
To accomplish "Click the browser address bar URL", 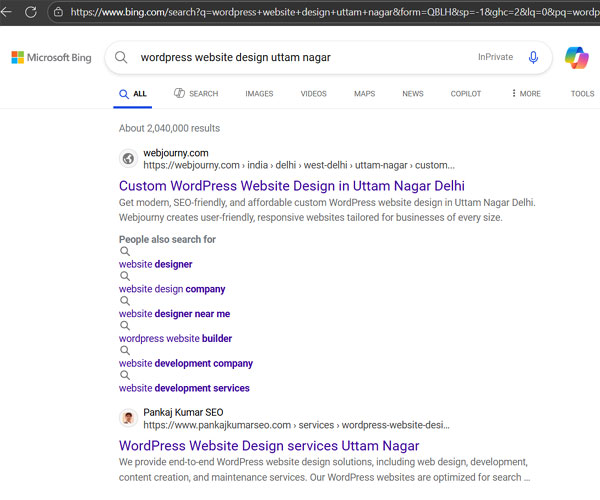I will click(330, 12).
